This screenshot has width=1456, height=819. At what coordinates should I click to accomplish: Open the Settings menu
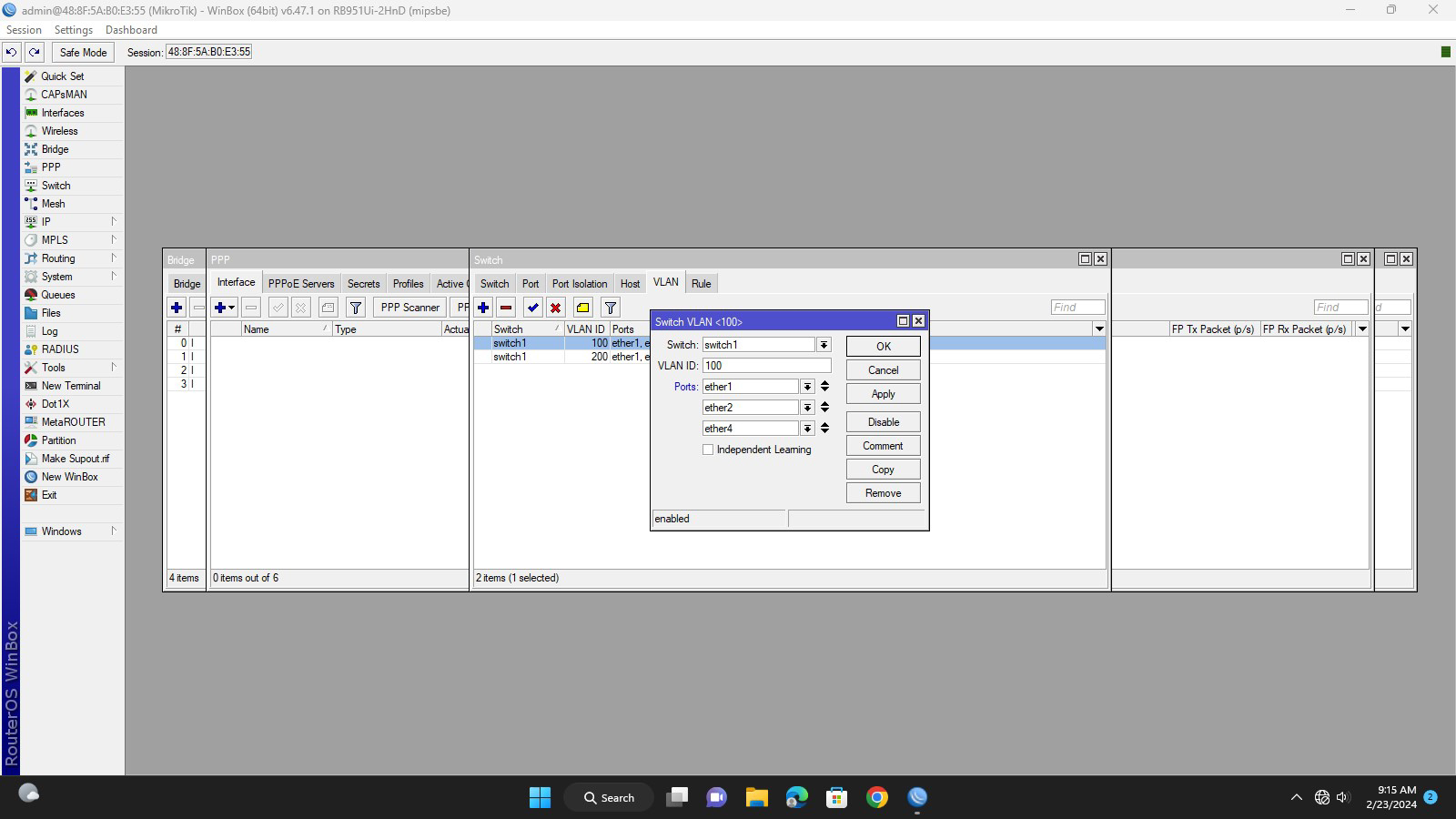click(74, 30)
